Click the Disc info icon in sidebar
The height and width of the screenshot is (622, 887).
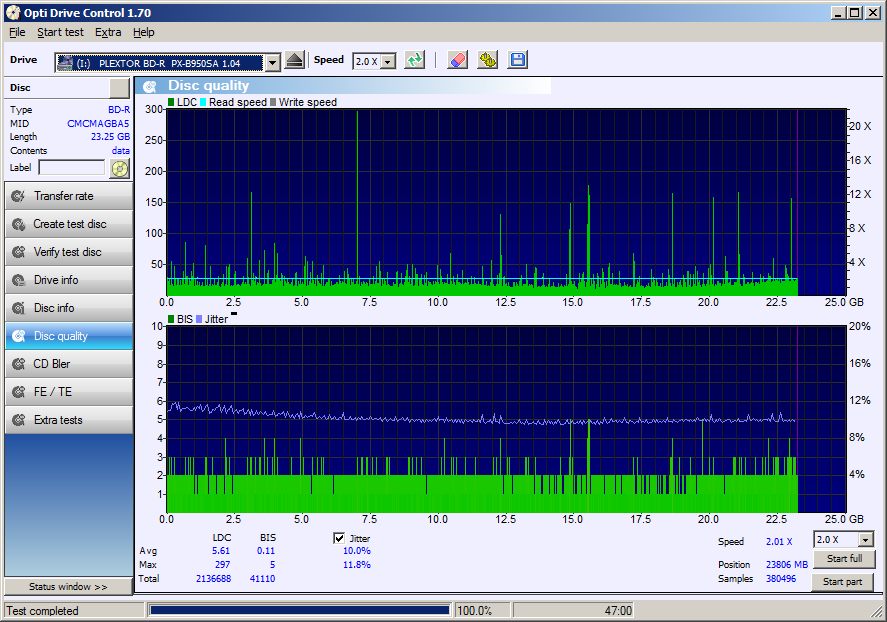(x=19, y=308)
